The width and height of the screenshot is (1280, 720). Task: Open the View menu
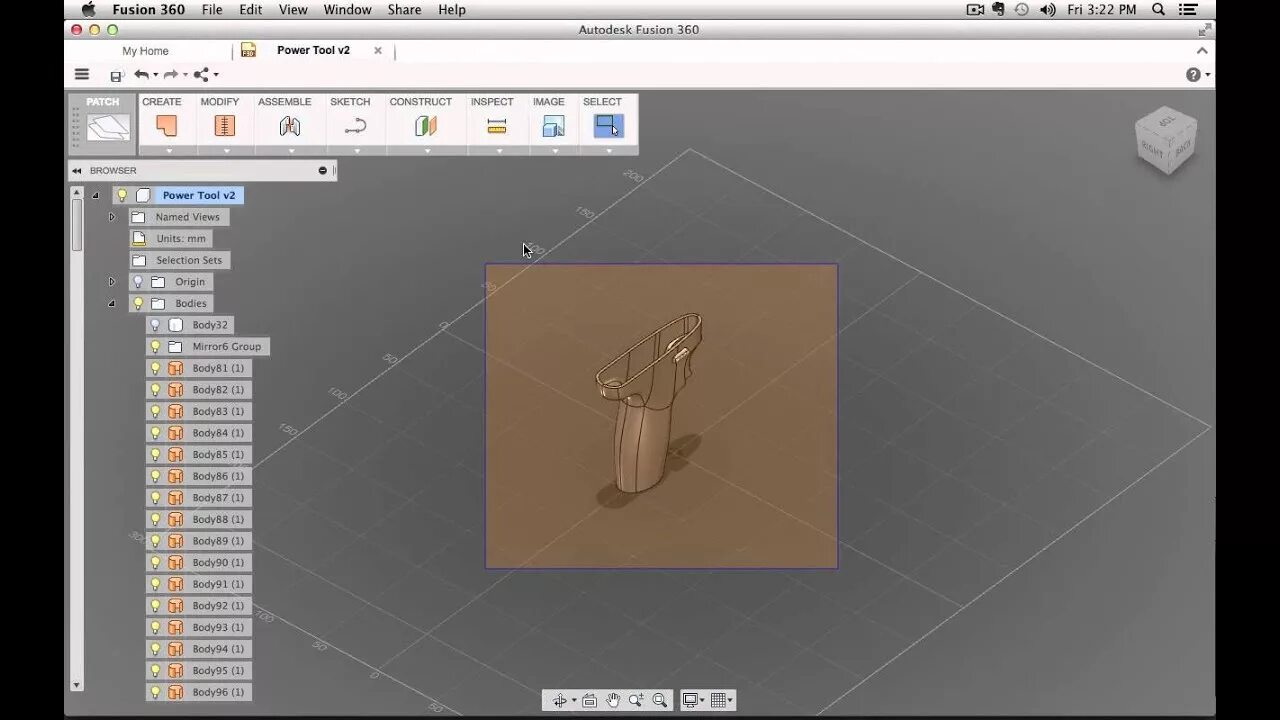point(293,10)
